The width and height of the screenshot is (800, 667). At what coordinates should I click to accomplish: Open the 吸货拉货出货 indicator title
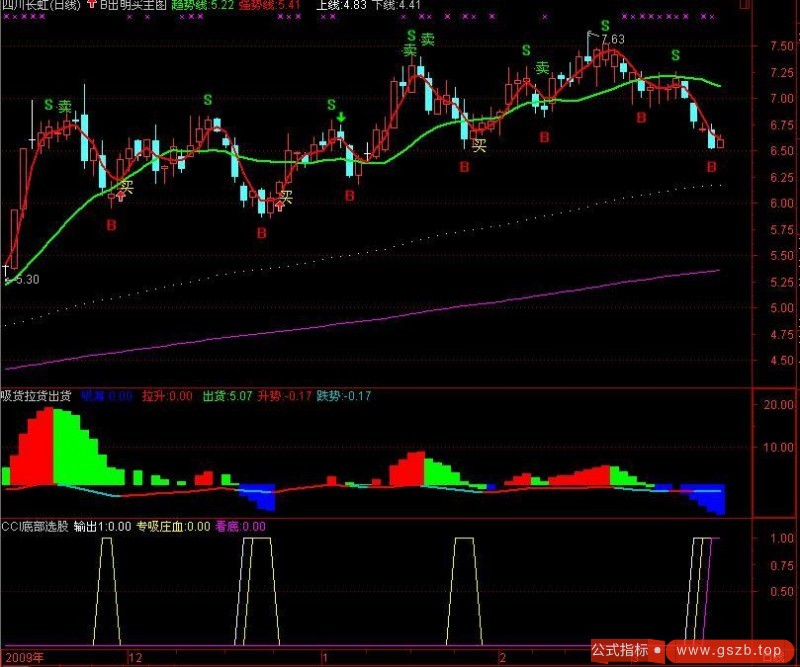coord(35,396)
